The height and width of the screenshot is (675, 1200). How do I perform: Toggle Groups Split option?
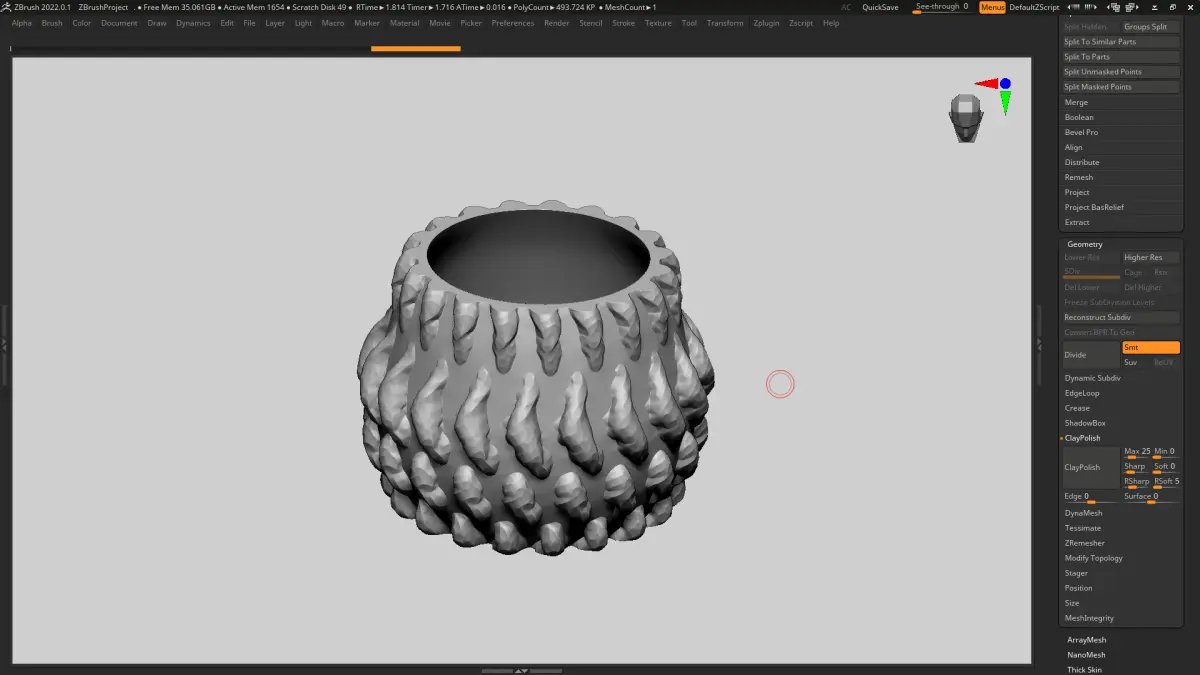[1151, 27]
